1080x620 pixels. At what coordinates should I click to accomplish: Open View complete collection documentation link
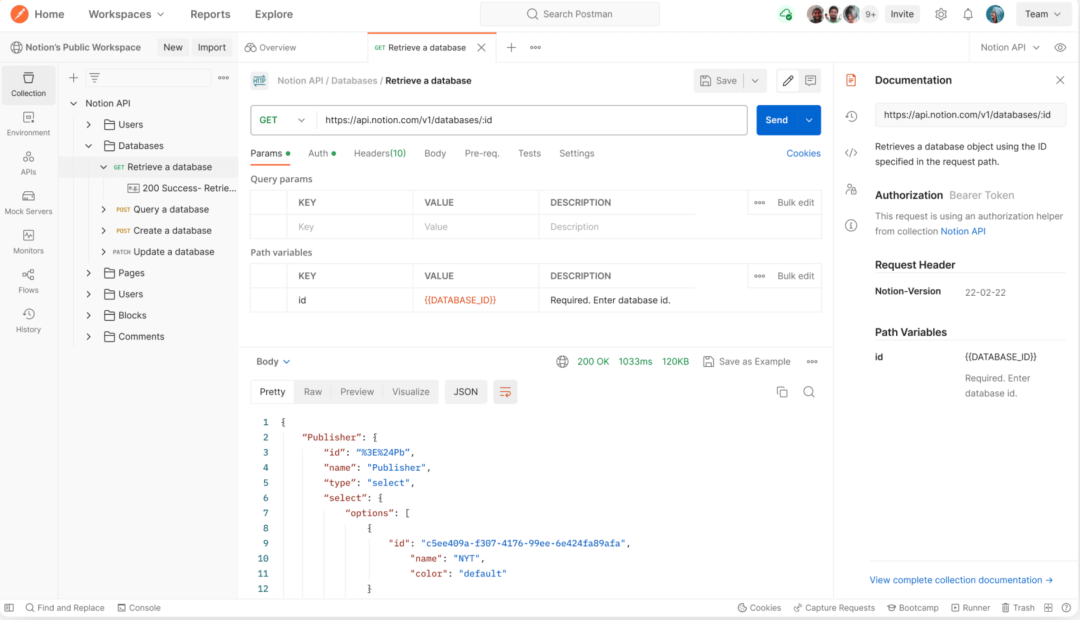pyautogui.click(x=961, y=580)
